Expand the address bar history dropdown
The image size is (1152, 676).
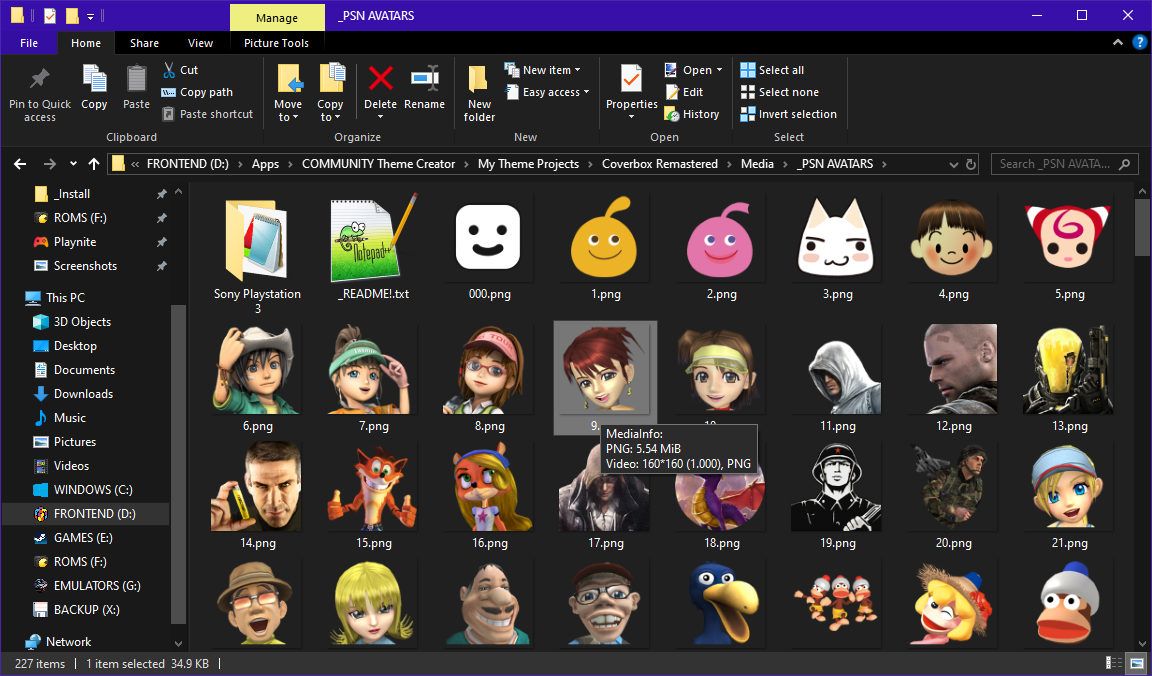pyautogui.click(x=954, y=165)
